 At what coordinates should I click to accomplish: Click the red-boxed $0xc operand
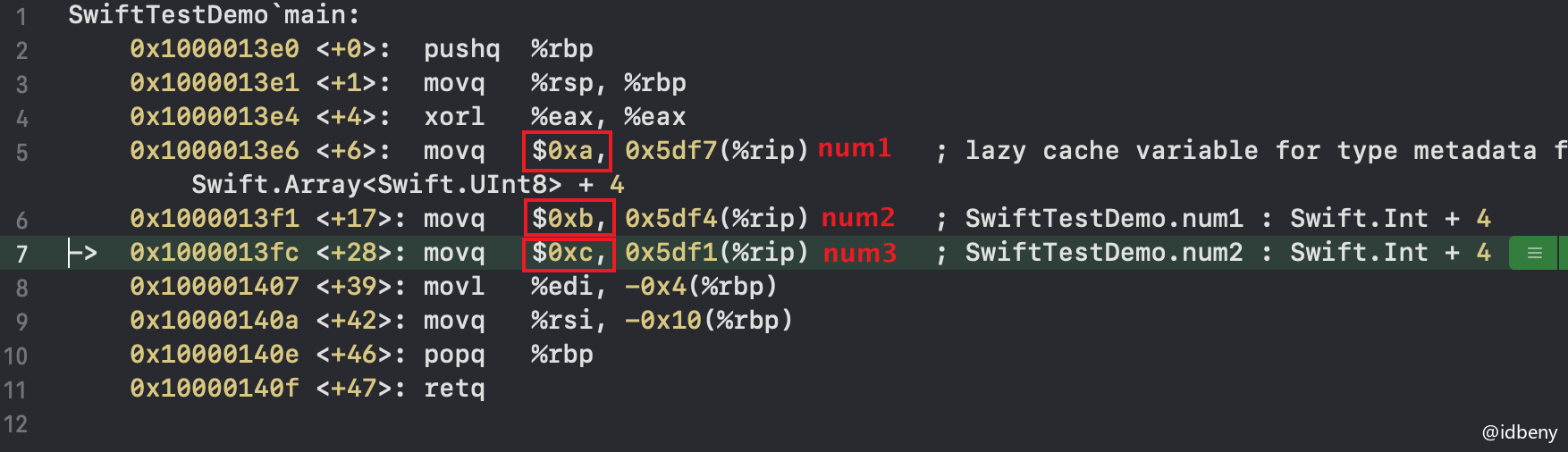pyautogui.click(x=568, y=253)
